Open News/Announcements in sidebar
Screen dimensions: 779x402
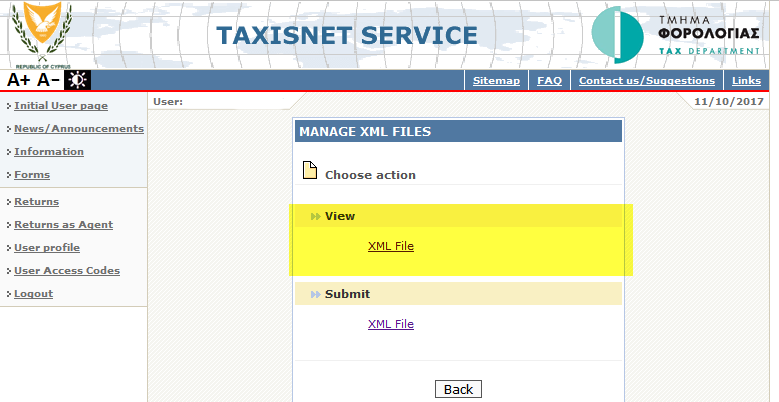click(x=78, y=129)
